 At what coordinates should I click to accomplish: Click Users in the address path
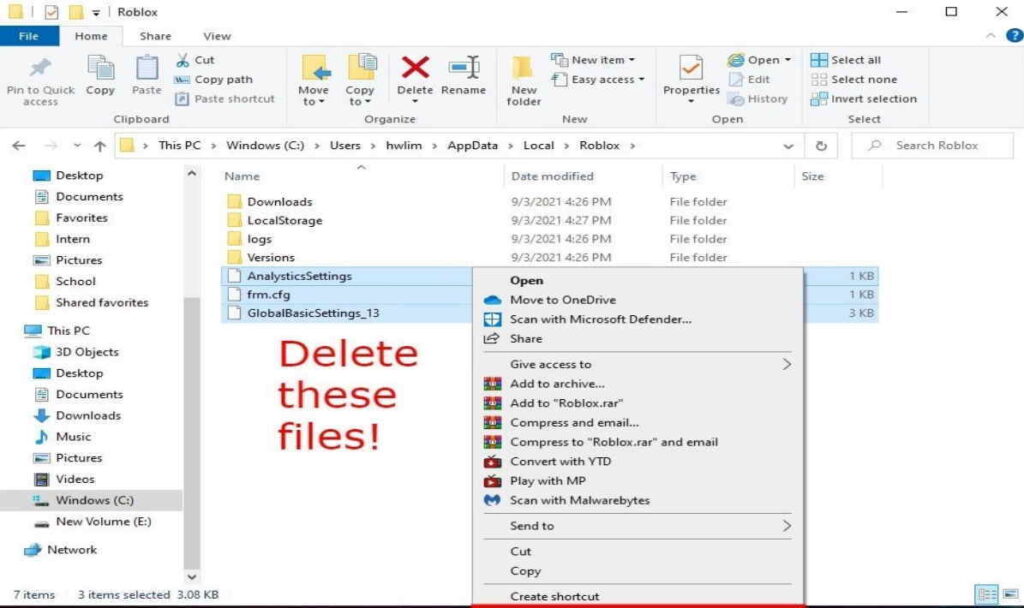345,146
